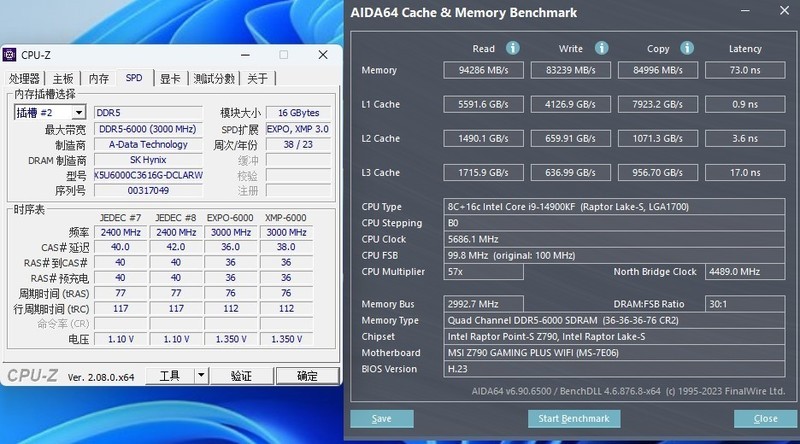
Task: Click the L1 Cache Copy value 7923.2 GB/s
Action: (658, 104)
